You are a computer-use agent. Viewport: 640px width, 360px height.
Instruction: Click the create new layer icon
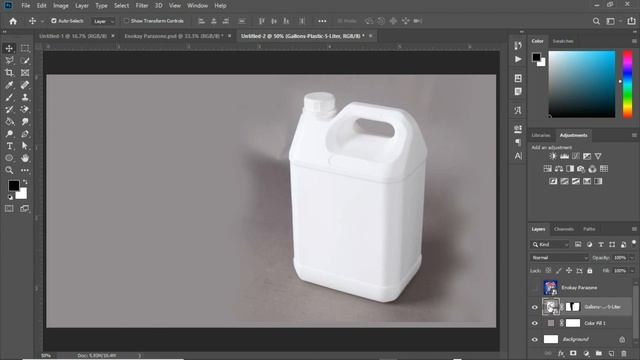[611, 353]
